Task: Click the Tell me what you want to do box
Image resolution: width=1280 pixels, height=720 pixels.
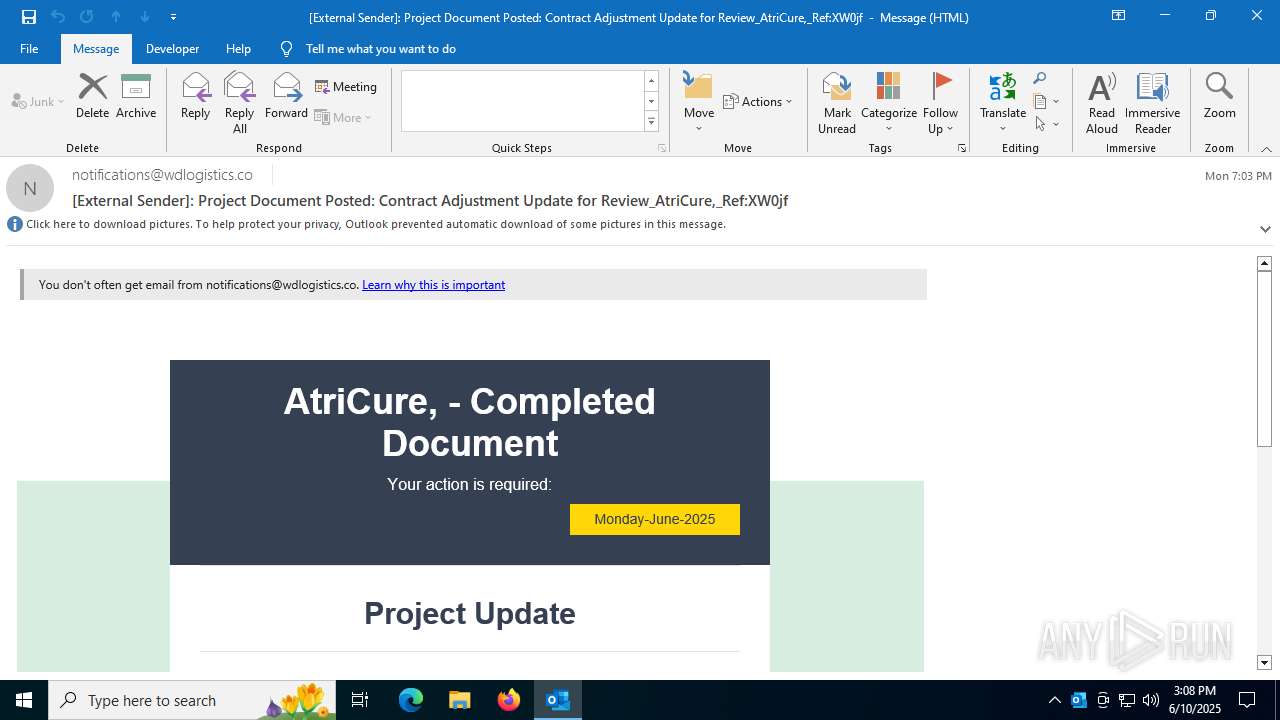Action: tap(380, 49)
